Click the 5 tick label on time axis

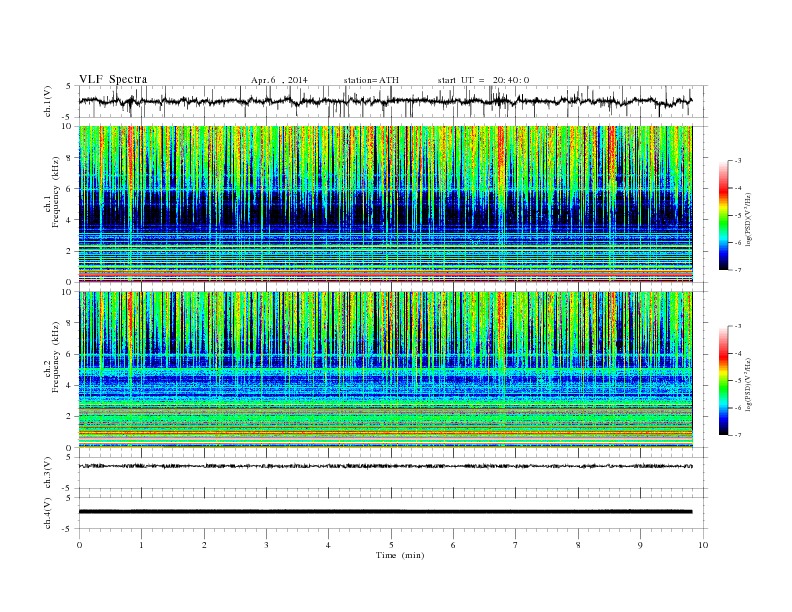point(391,545)
